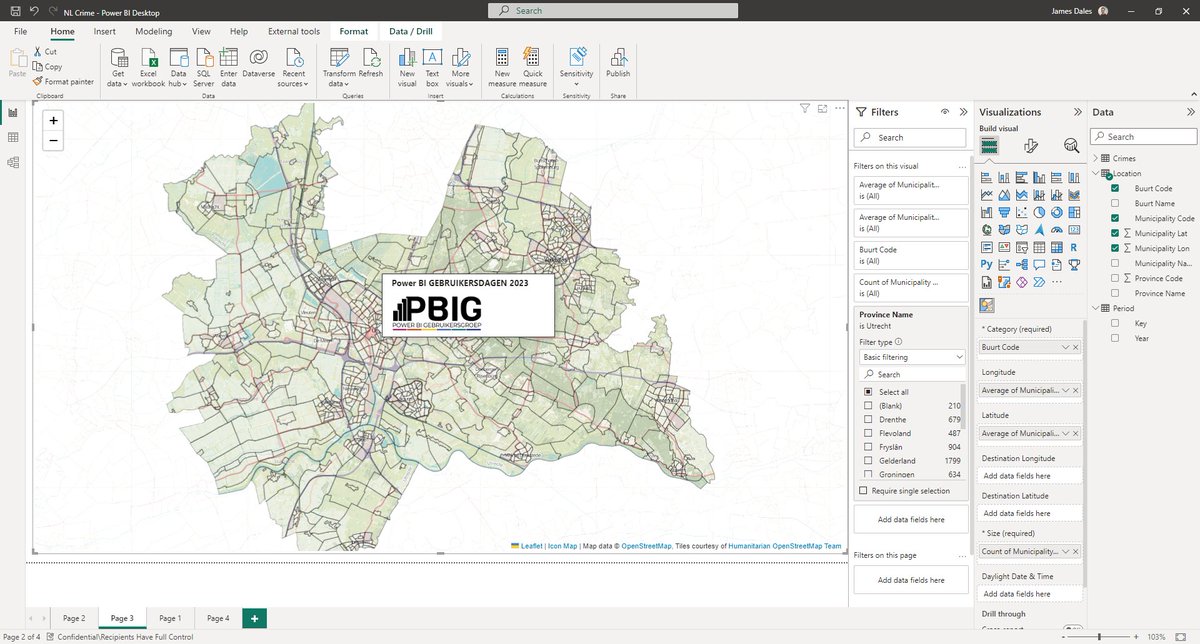
Task: Uncheck Municipality Code field
Action: coord(1115,218)
